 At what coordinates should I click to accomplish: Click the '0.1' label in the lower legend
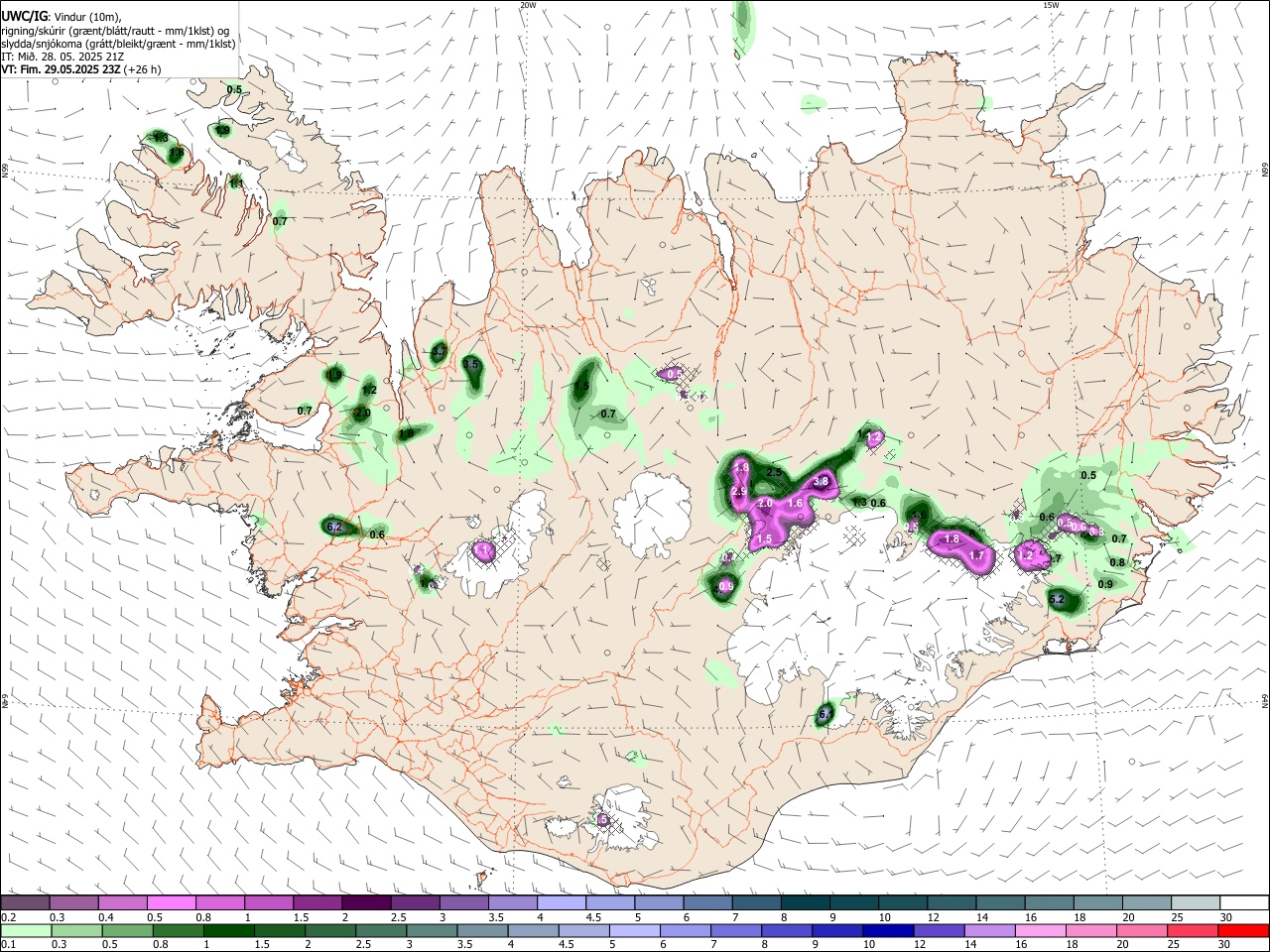[x=8, y=945]
